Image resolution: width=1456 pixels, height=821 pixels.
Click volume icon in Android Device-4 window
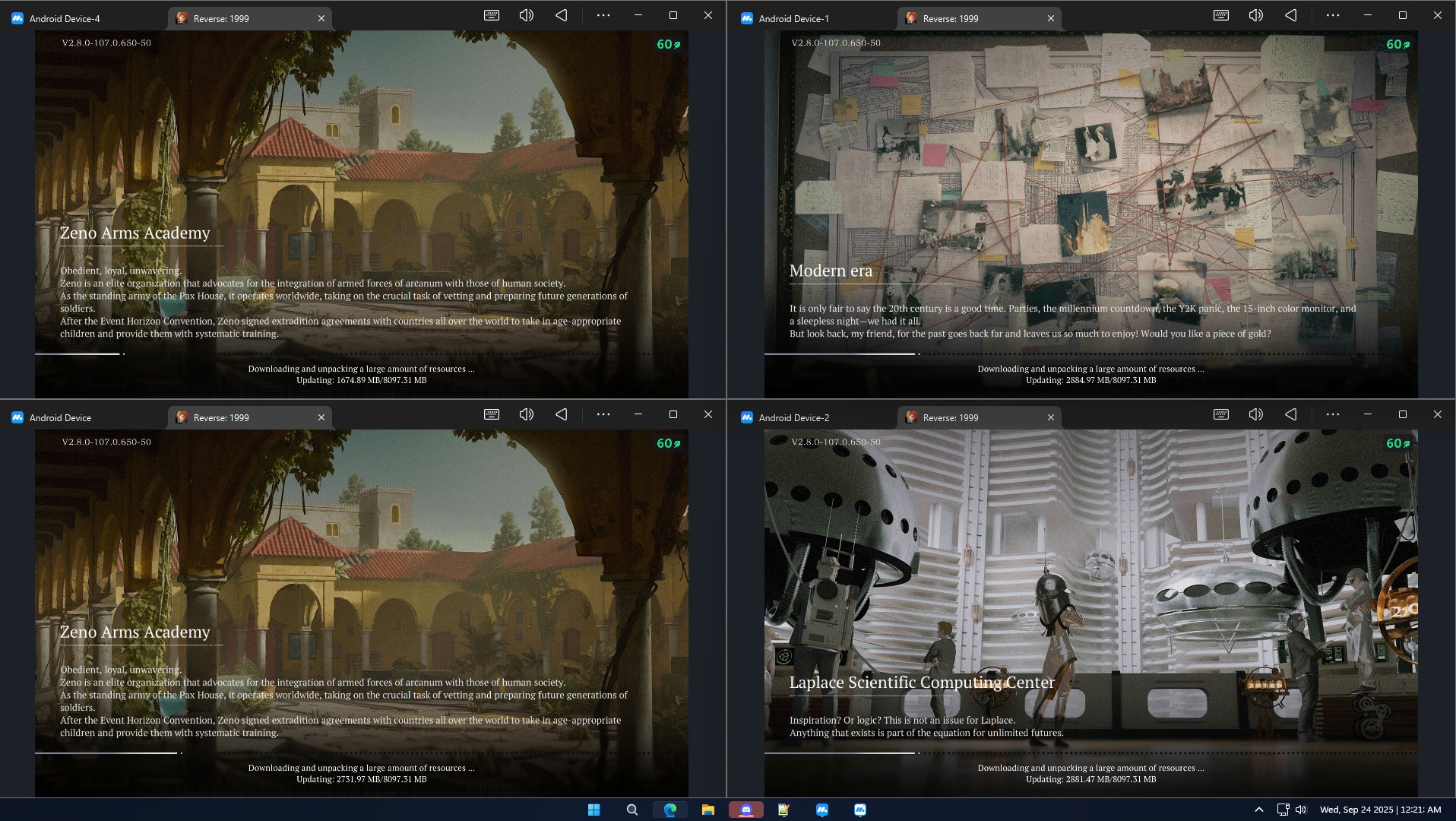pyautogui.click(x=527, y=15)
